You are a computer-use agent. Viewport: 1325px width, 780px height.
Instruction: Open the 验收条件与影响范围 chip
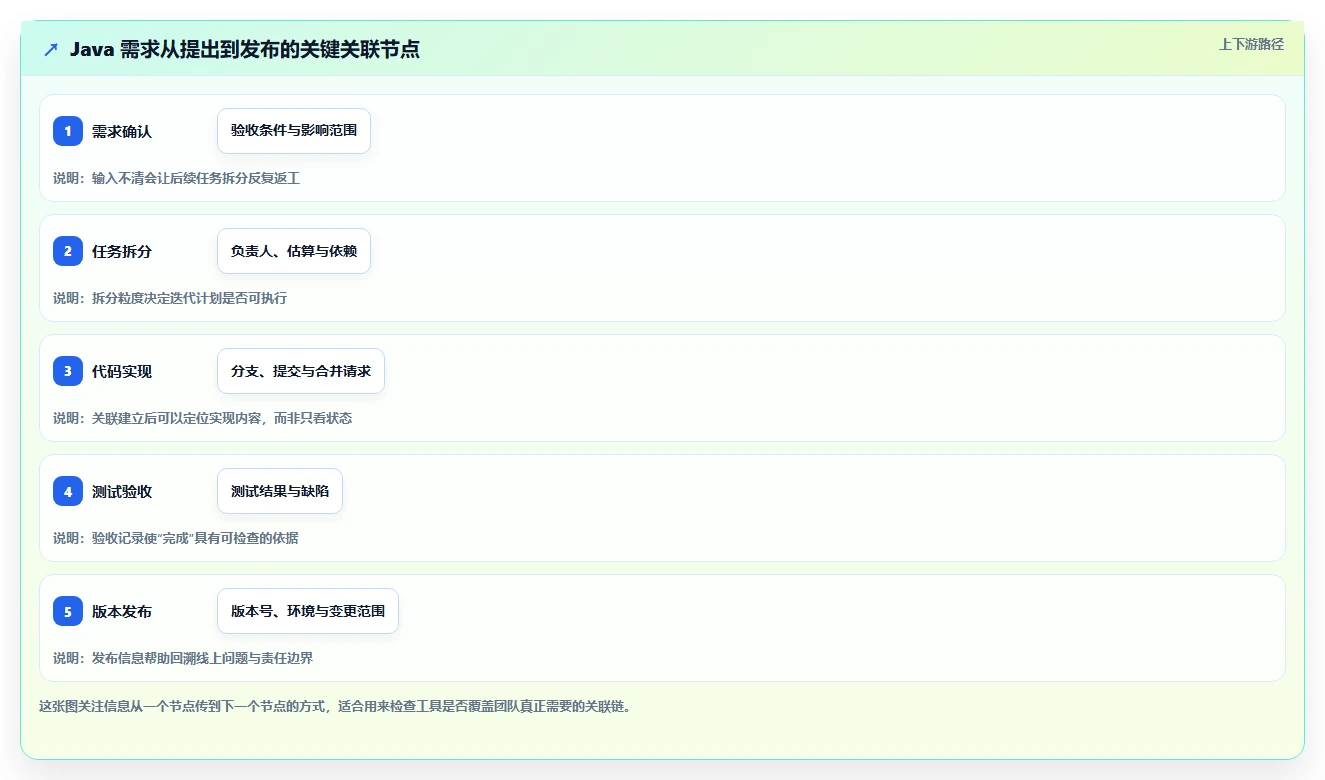(x=294, y=131)
